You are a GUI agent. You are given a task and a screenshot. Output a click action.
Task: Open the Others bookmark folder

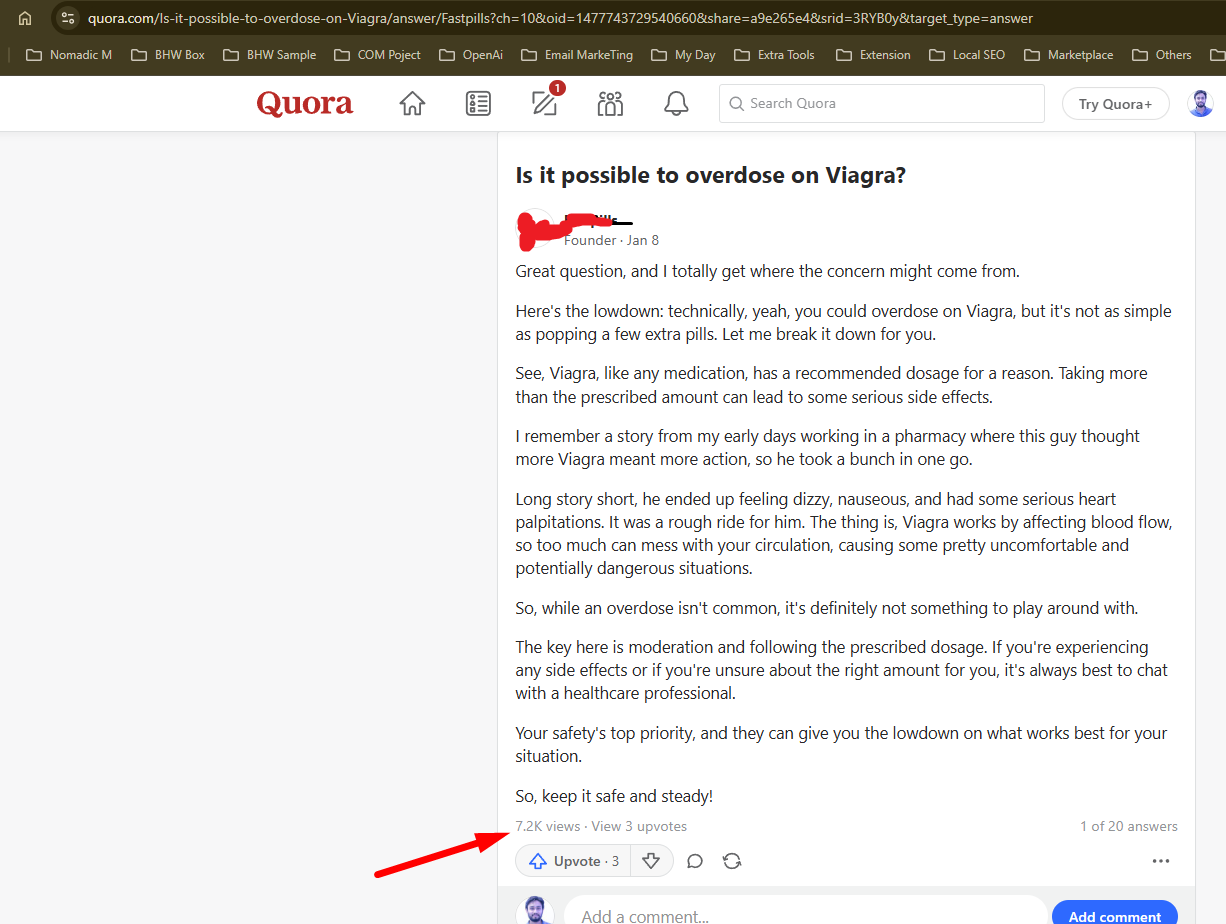[1162, 55]
